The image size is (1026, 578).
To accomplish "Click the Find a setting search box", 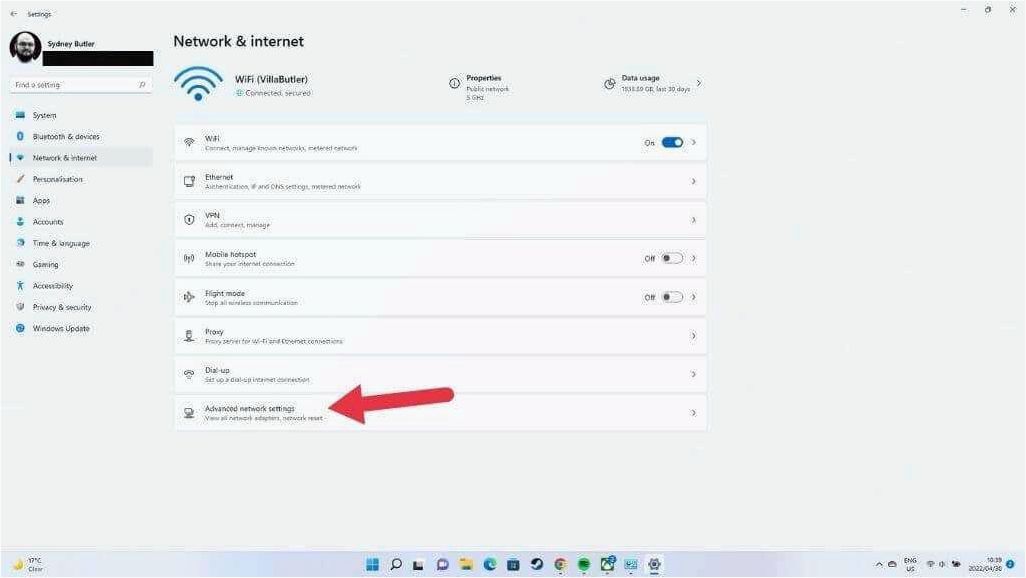I will (x=80, y=85).
